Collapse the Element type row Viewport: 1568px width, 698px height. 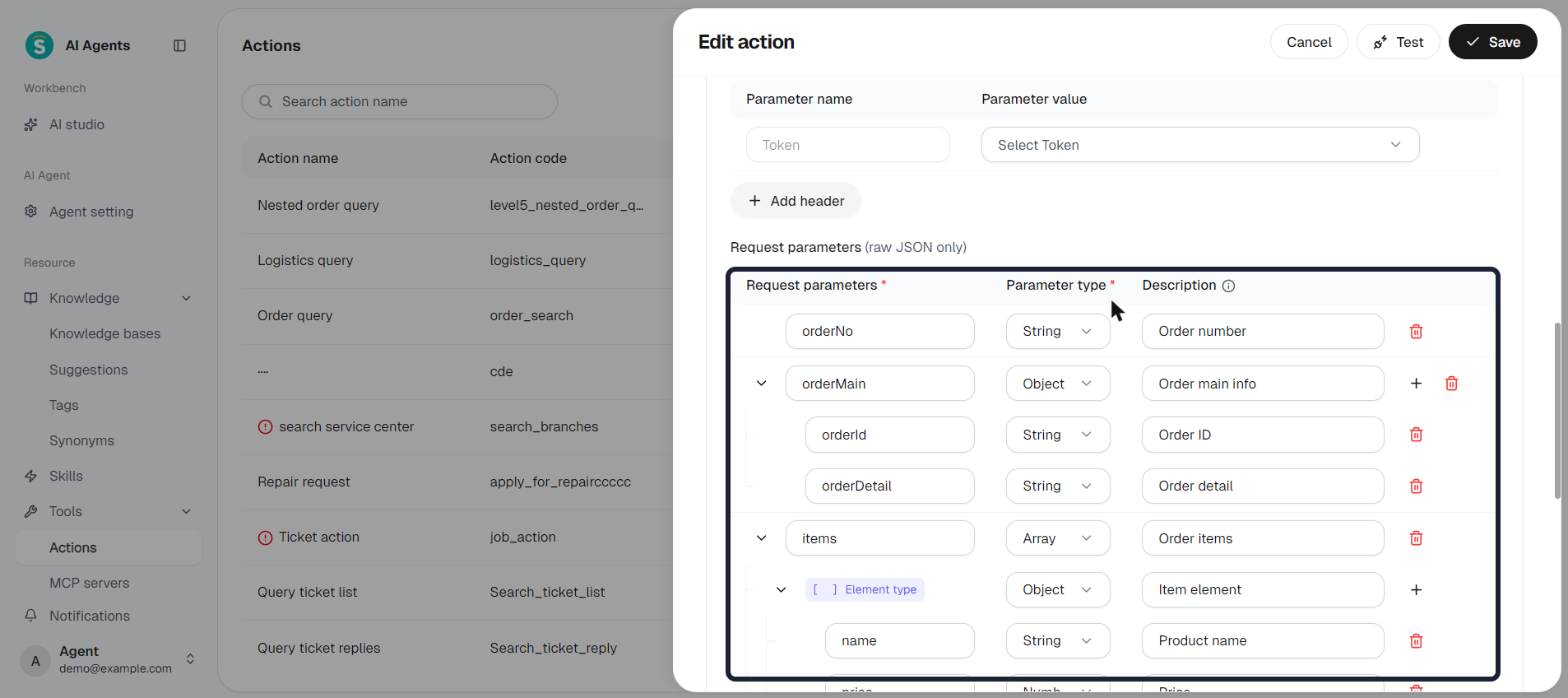click(781, 590)
